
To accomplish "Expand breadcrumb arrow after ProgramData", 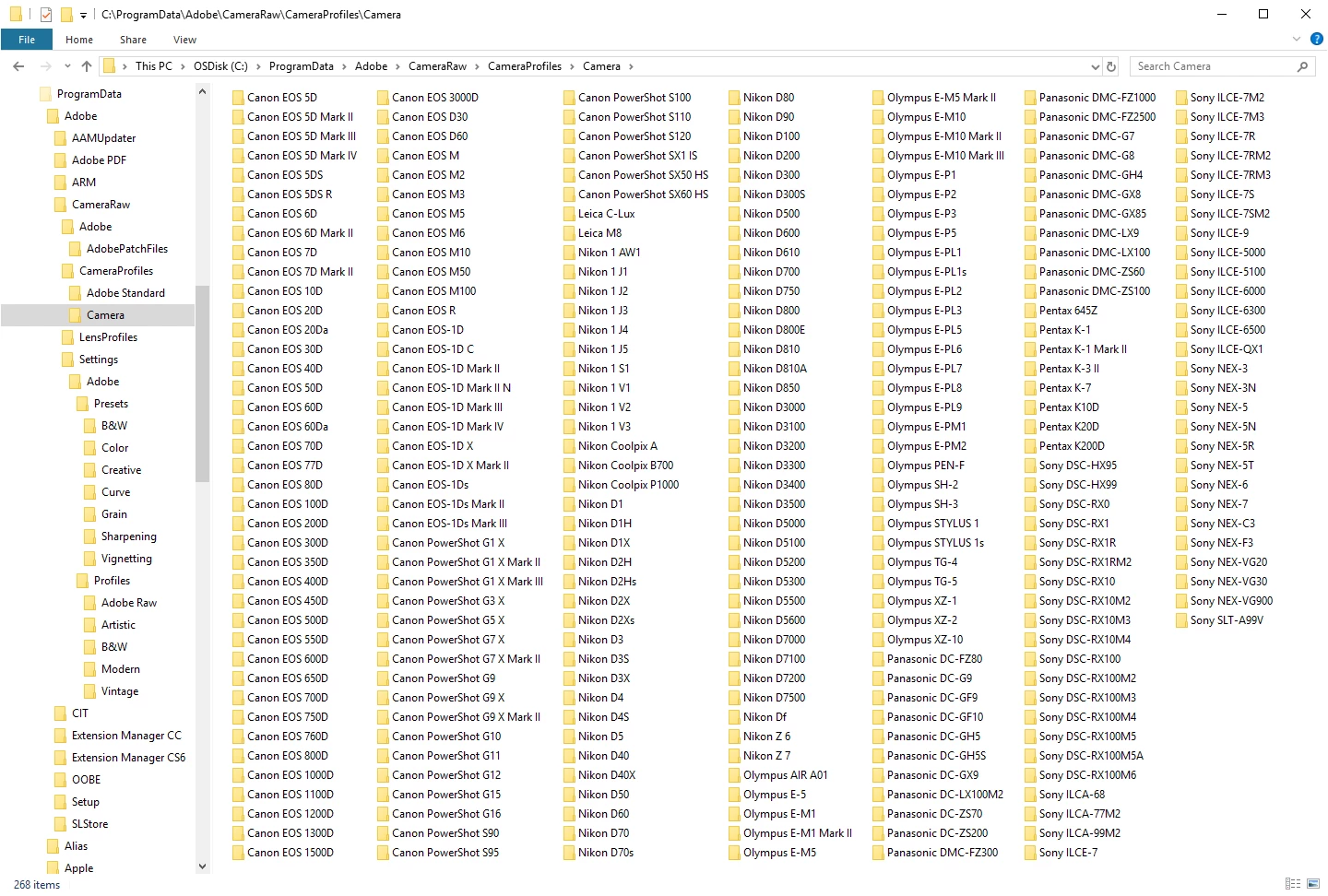I will pos(345,66).
